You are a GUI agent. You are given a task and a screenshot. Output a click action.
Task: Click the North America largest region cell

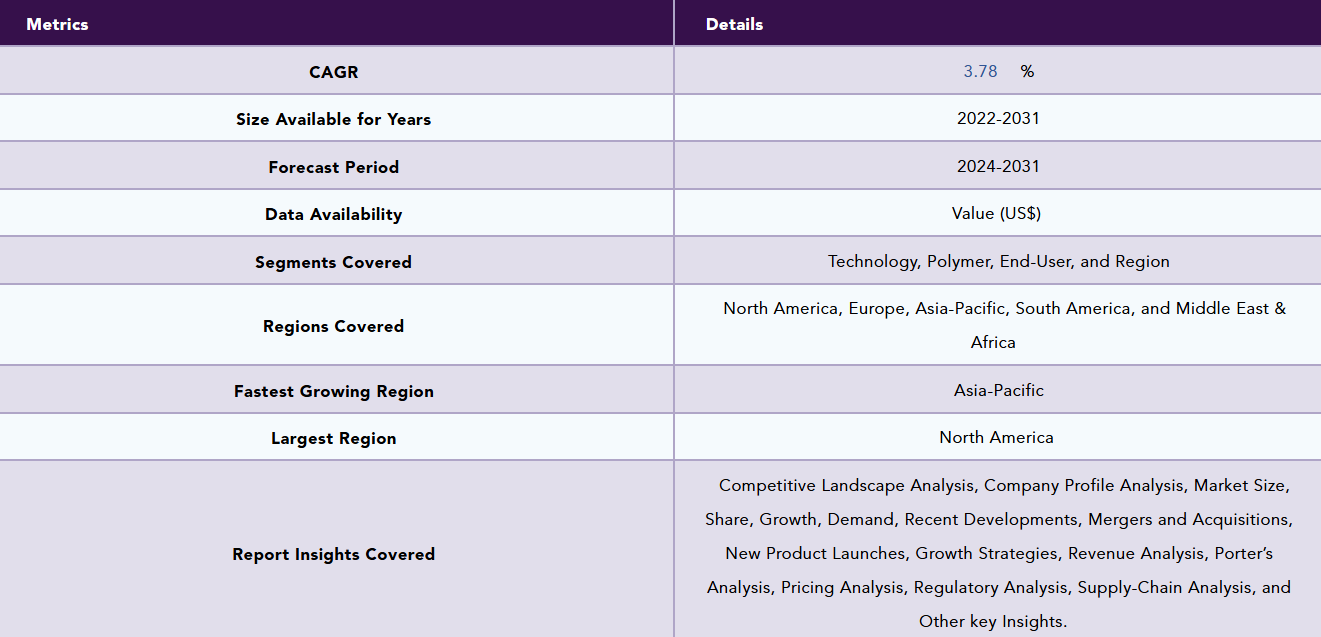tap(997, 437)
